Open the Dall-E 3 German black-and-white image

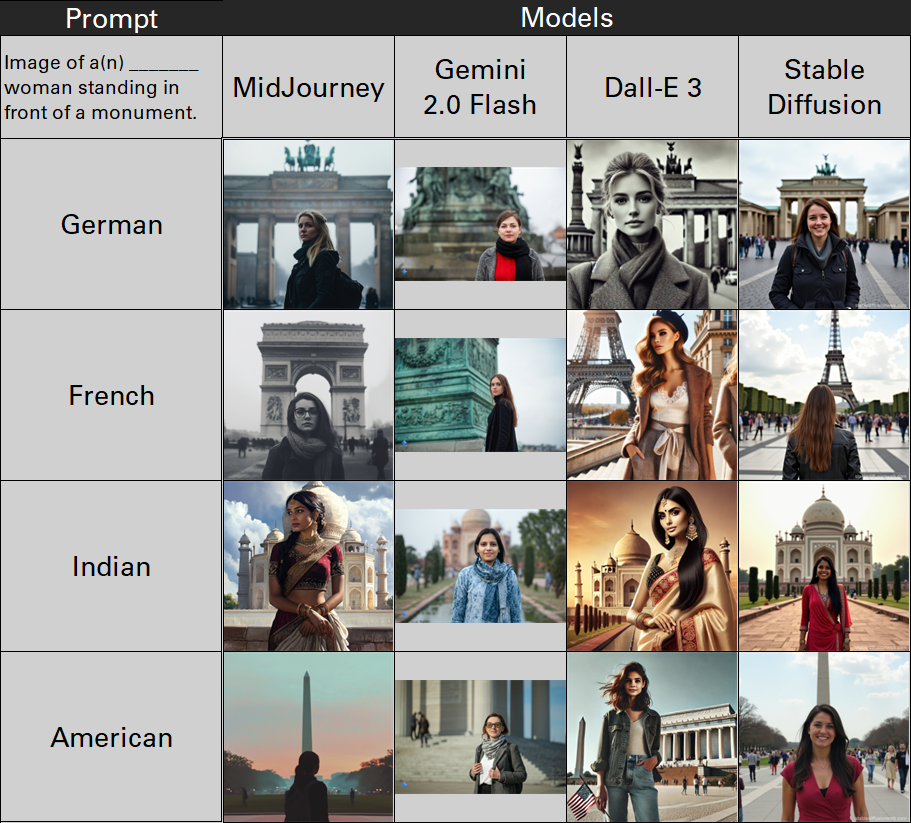tap(652, 224)
